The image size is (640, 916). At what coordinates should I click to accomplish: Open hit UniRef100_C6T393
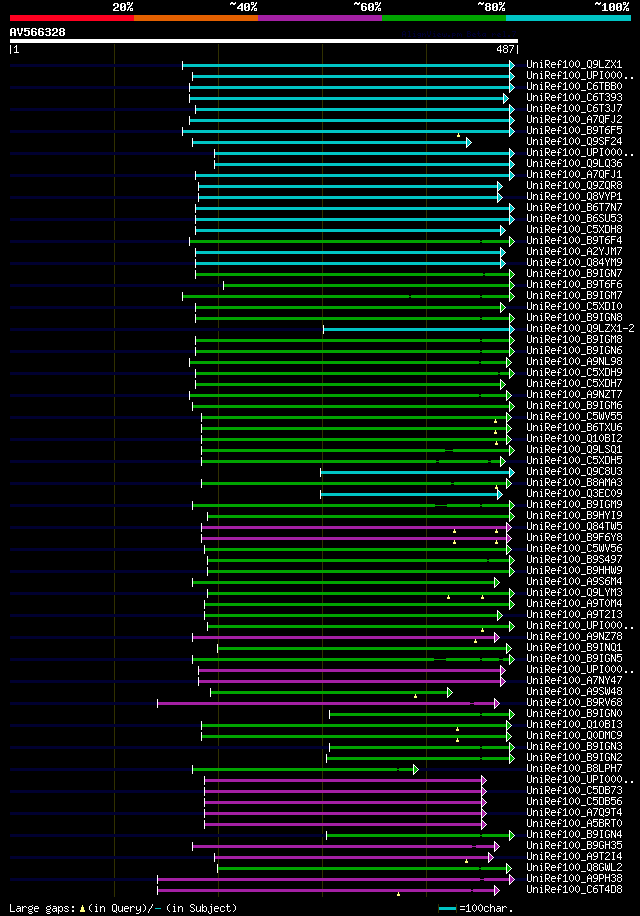(x=574, y=98)
